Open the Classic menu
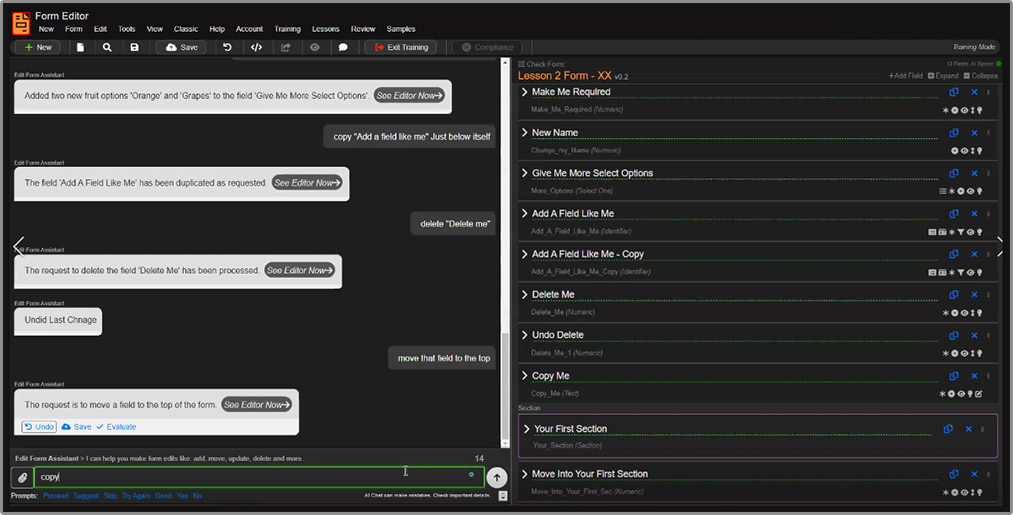The height and width of the screenshot is (515, 1013). [x=186, y=29]
